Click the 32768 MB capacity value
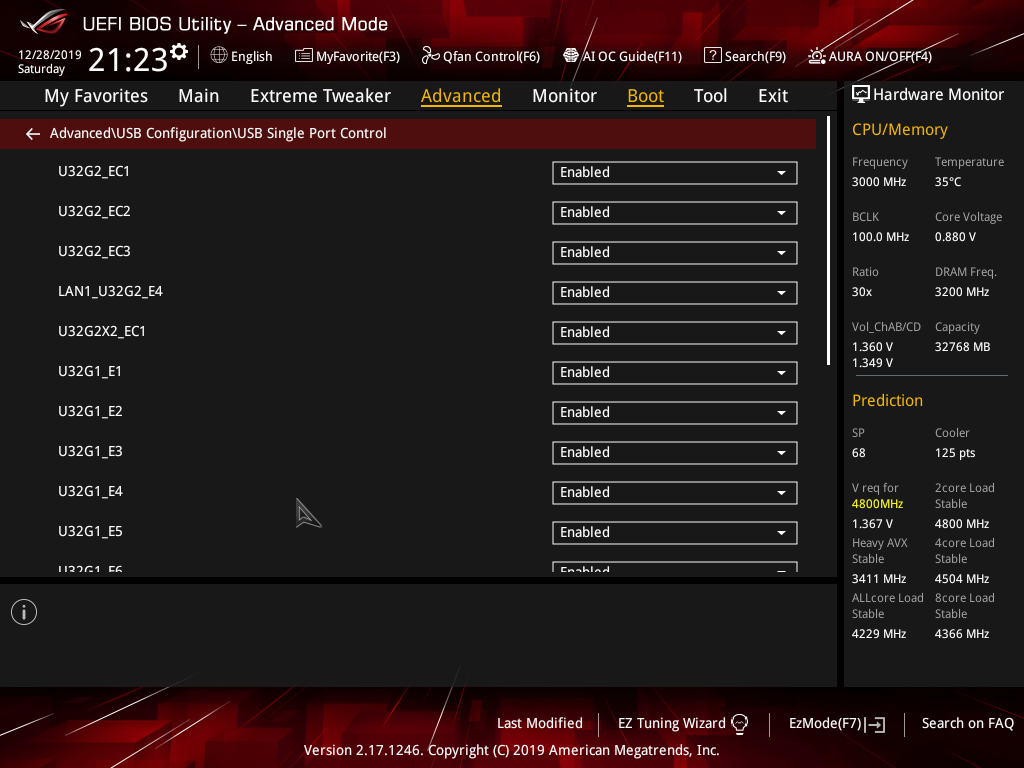1024x768 pixels. 962,347
